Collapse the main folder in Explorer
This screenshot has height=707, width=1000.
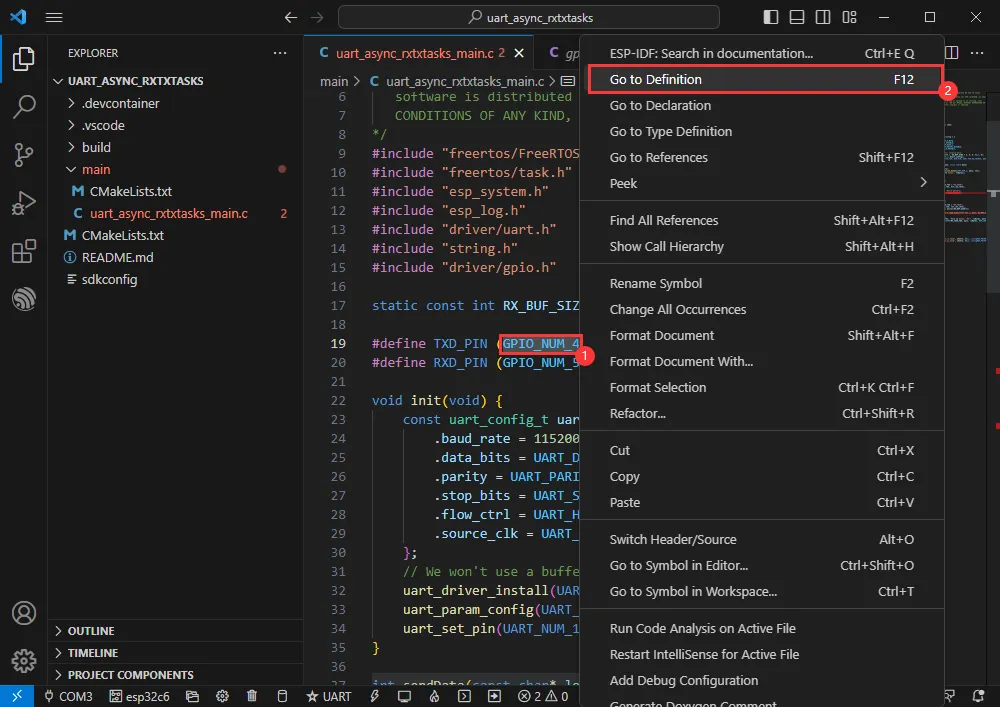point(98,169)
